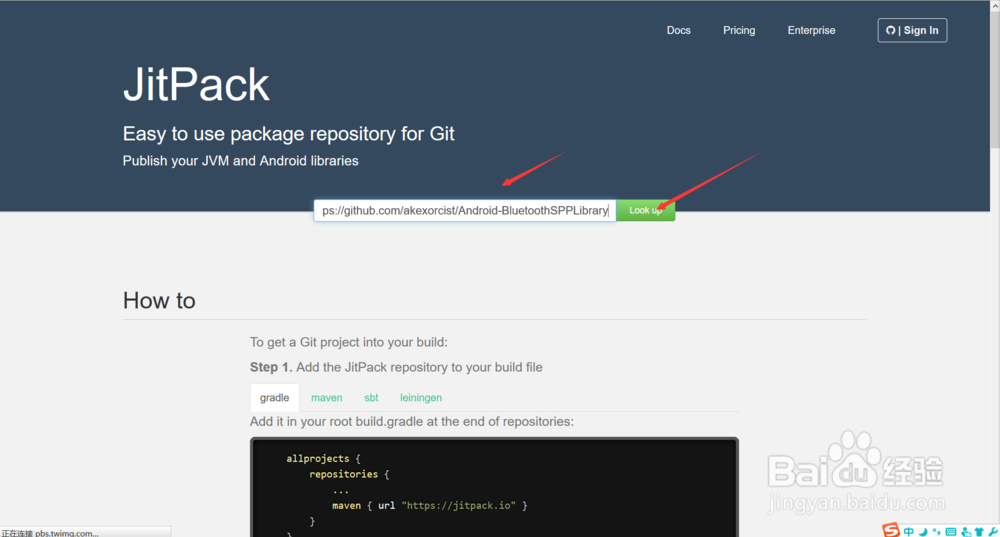The image size is (1000, 537).
Task: Click the page vertical scrollbar thumb
Action: pos(995,80)
